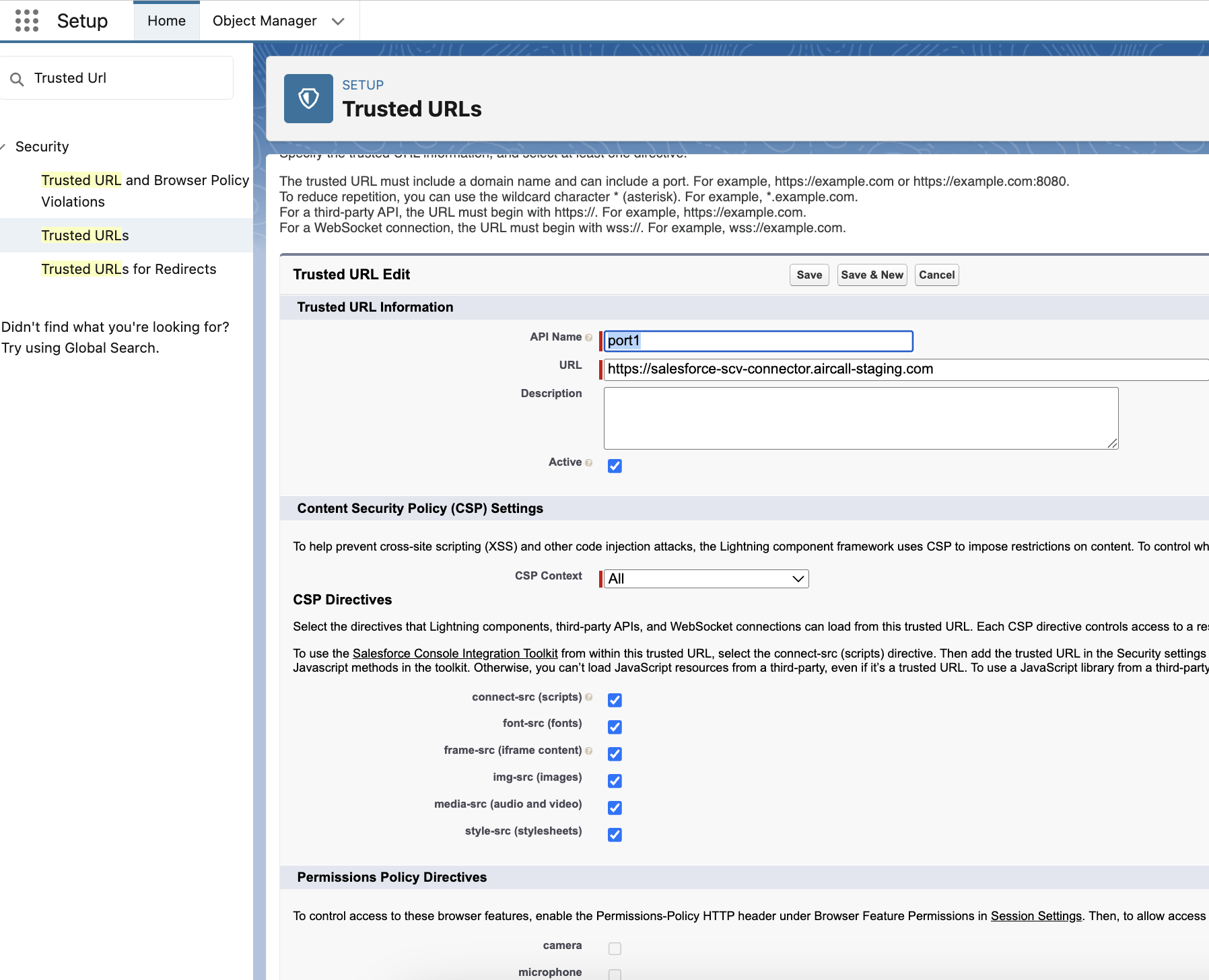This screenshot has height=980, width=1209.
Task: Open the Session Settings link
Action: point(1036,916)
